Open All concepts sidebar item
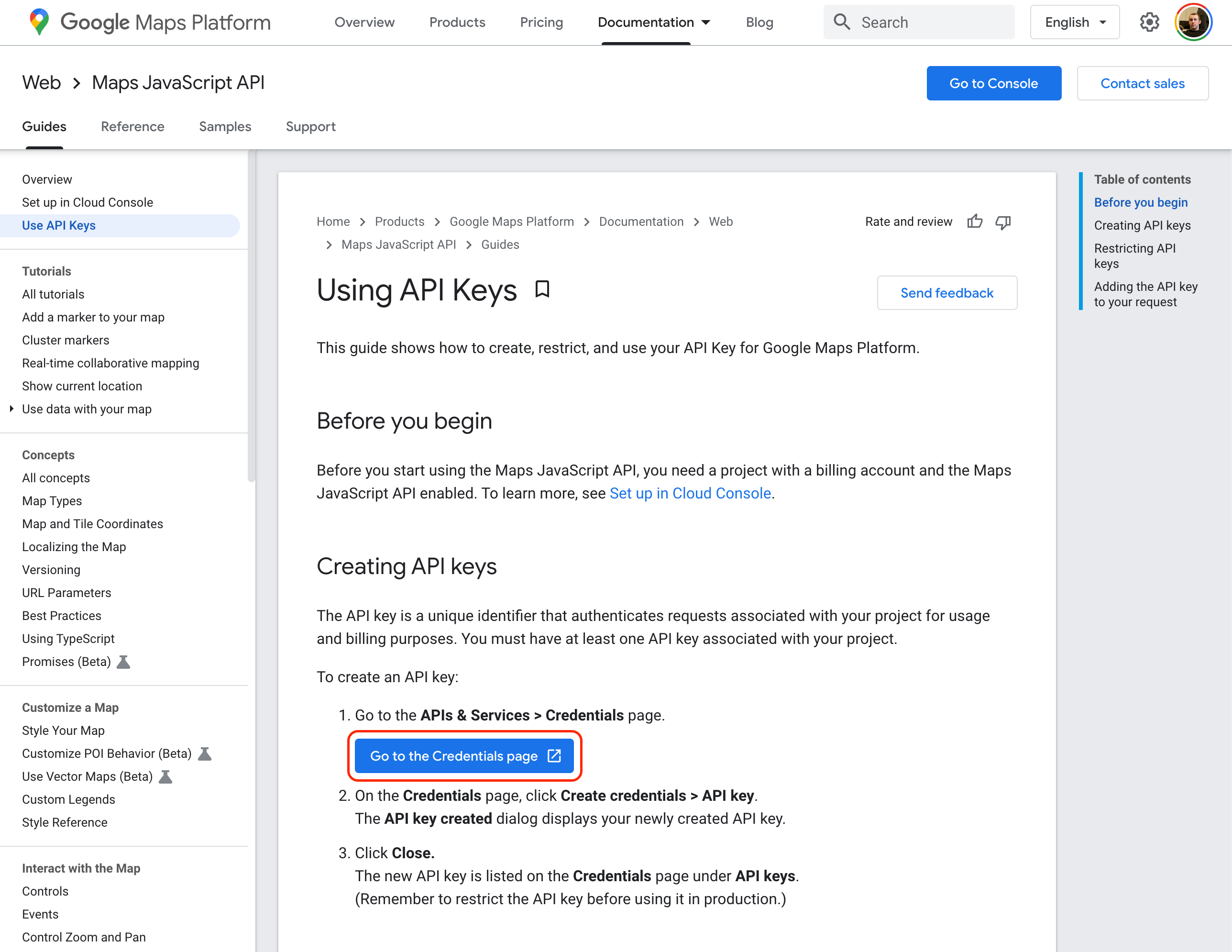The image size is (1232, 952). click(56, 478)
